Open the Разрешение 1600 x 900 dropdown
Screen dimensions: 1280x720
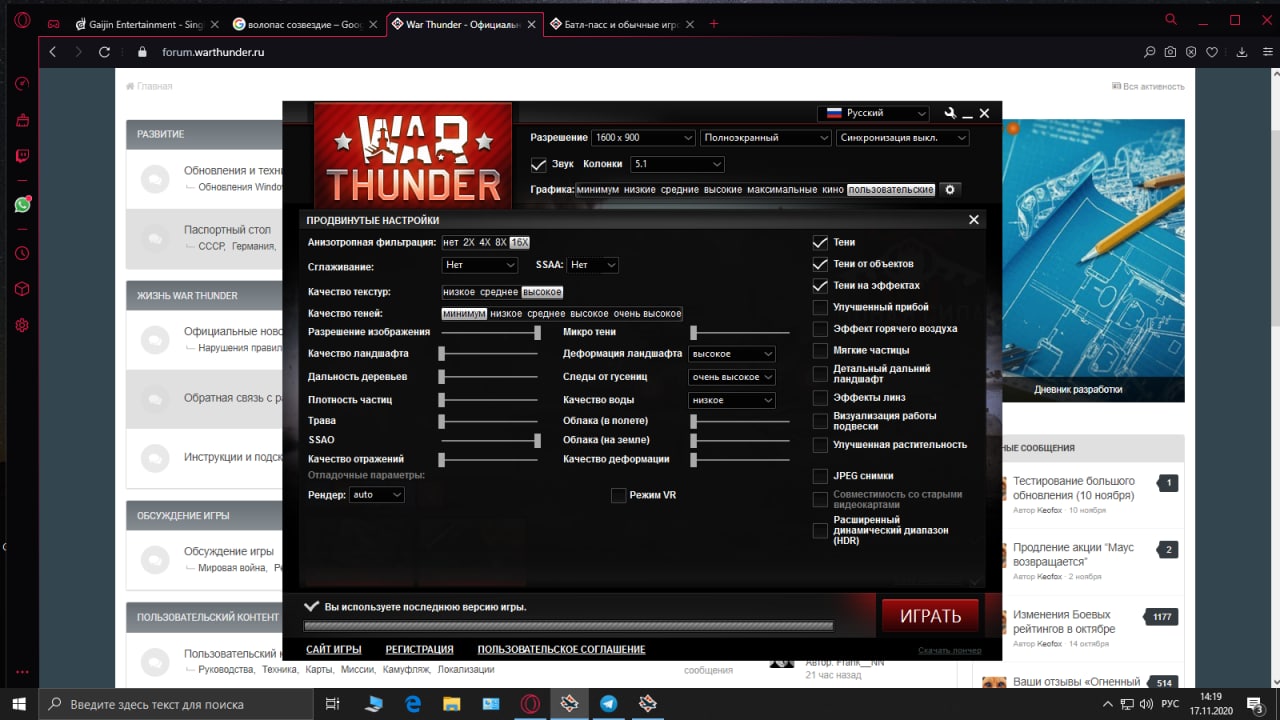point(643,138)
